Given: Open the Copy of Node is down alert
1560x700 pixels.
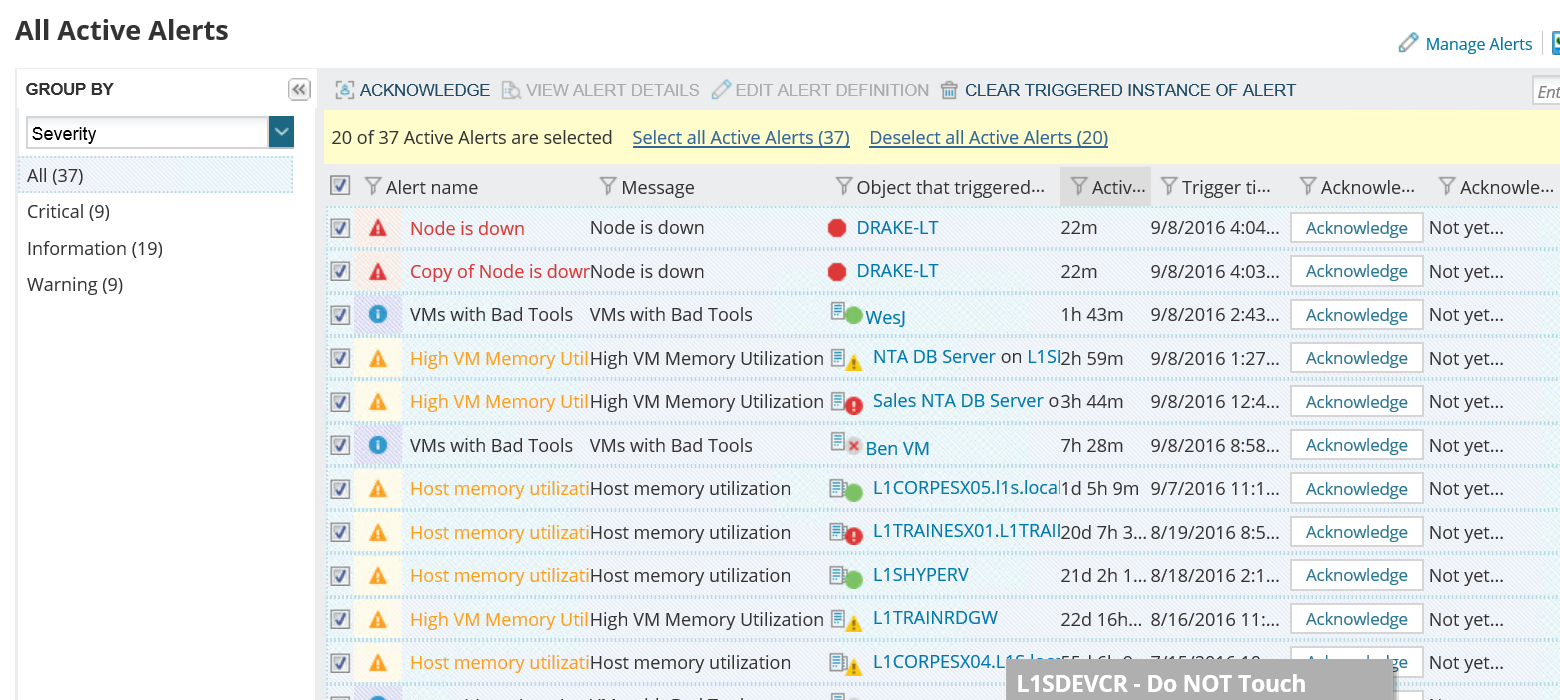Looking at the screenshot, I should [500, 271].
